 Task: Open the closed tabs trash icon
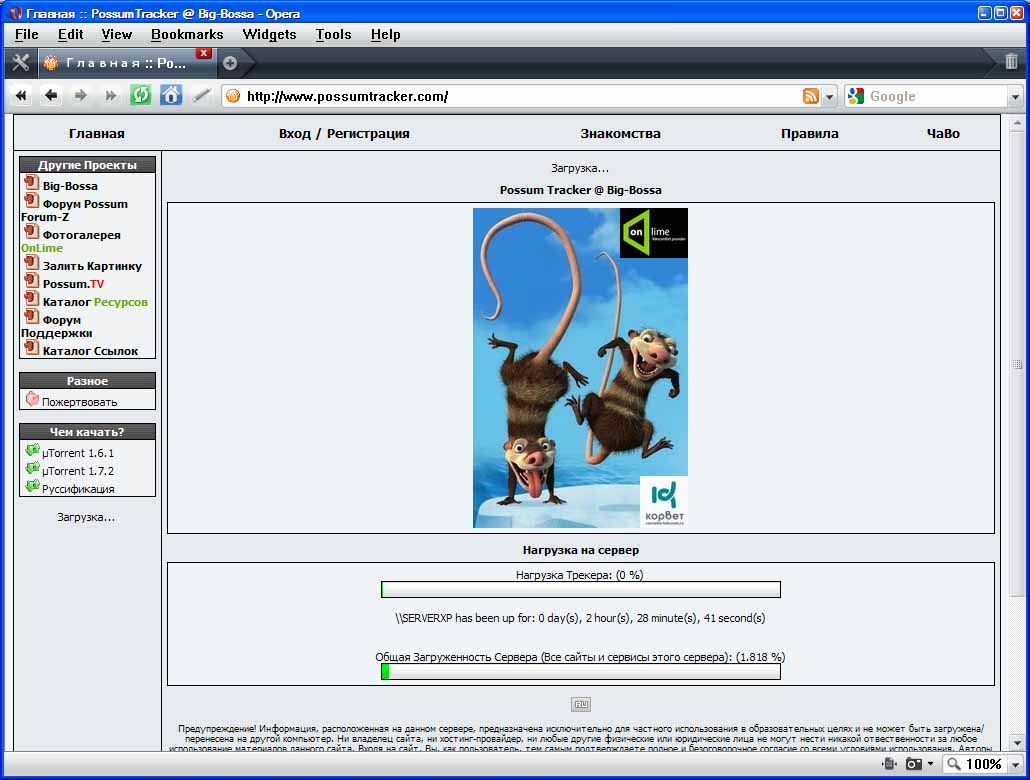click(x=1011, y=62)
